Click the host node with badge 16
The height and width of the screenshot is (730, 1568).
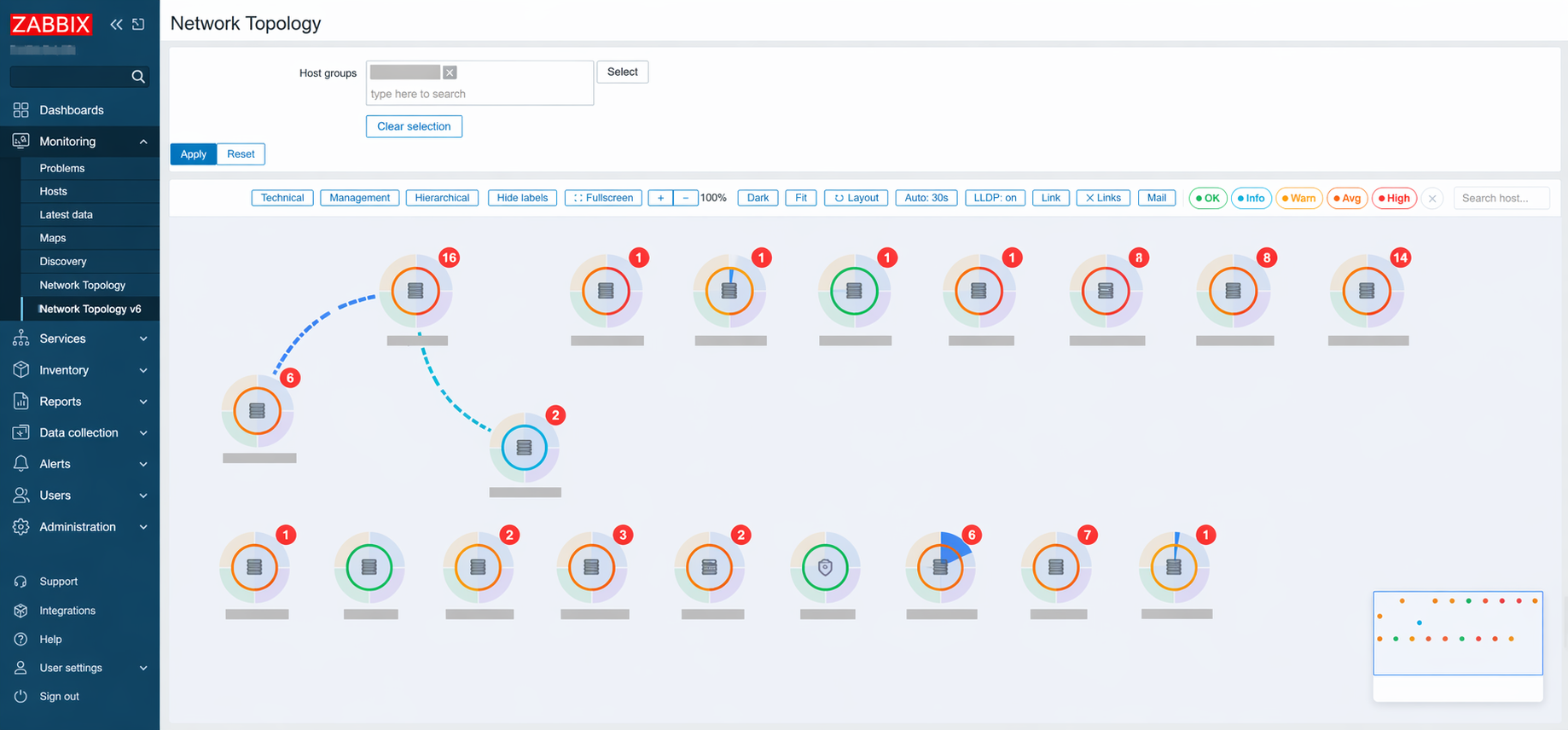415,291
